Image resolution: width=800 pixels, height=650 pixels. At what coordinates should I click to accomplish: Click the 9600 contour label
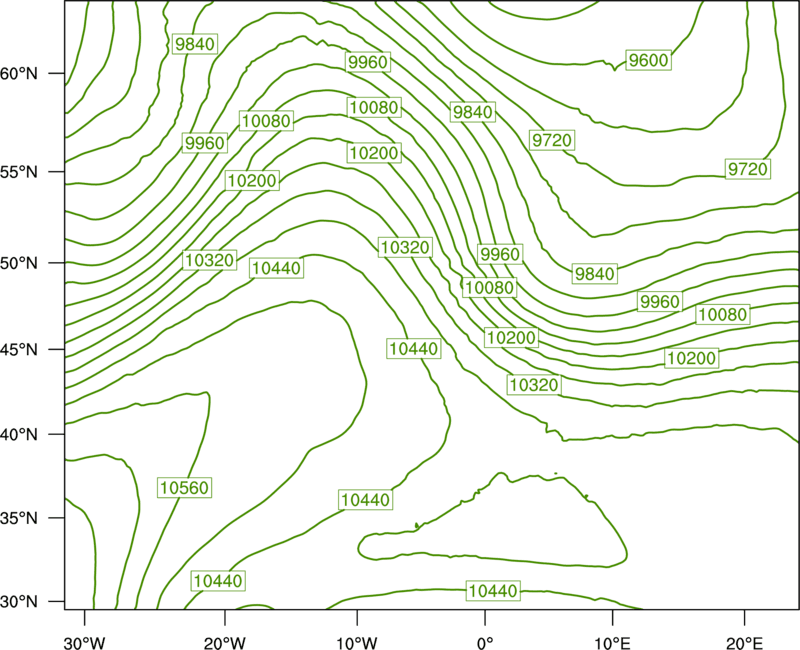coord(648,60)
